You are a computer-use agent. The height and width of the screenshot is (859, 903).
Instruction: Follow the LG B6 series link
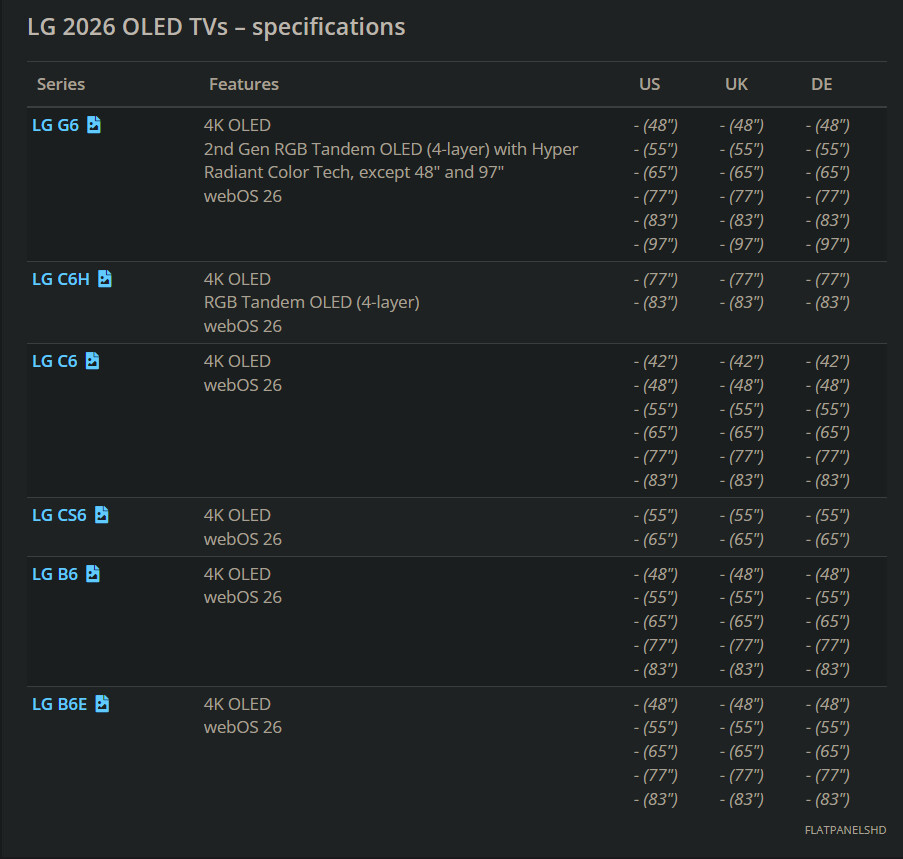tap(55, 574)
